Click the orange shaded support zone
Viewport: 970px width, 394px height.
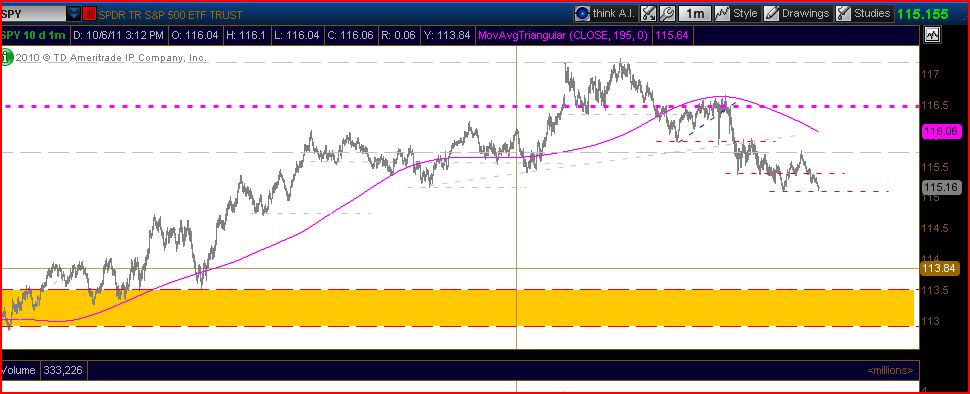tap(458, 307)
